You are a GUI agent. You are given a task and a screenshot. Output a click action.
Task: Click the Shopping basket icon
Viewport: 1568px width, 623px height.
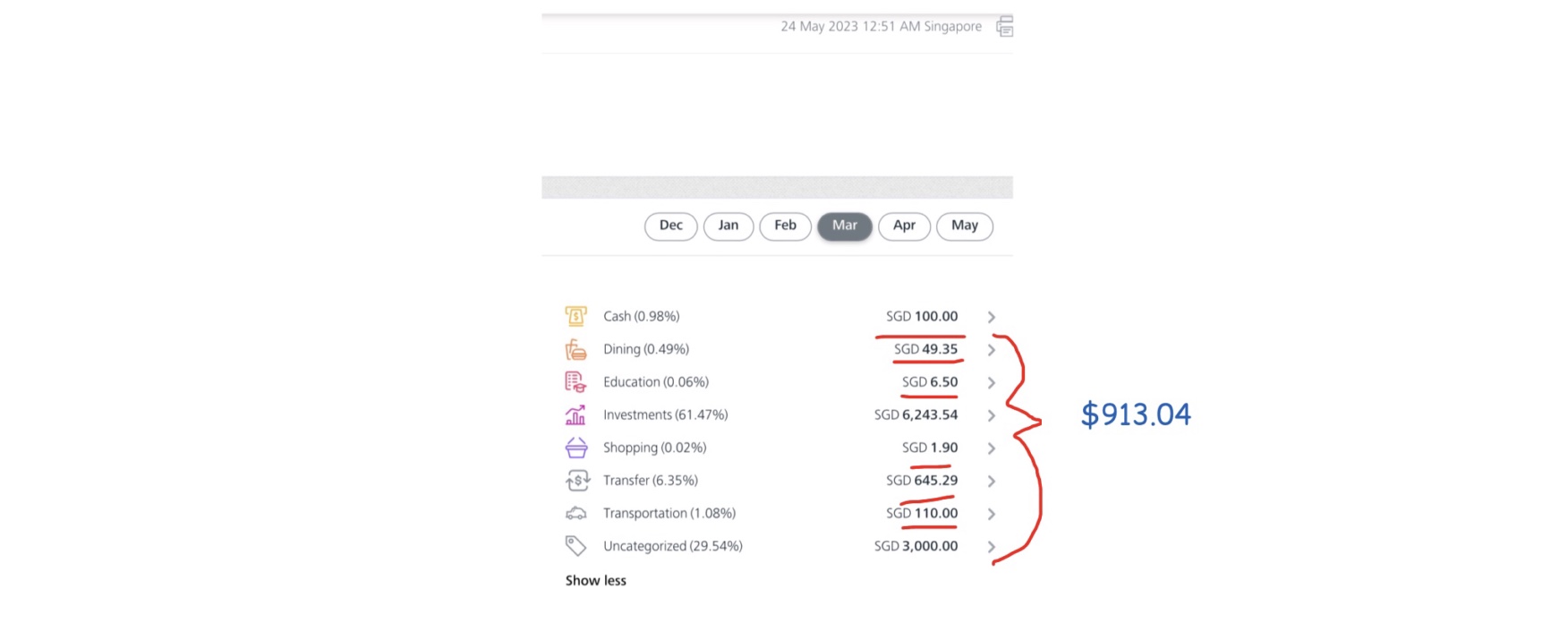click(x=576, y=448)
